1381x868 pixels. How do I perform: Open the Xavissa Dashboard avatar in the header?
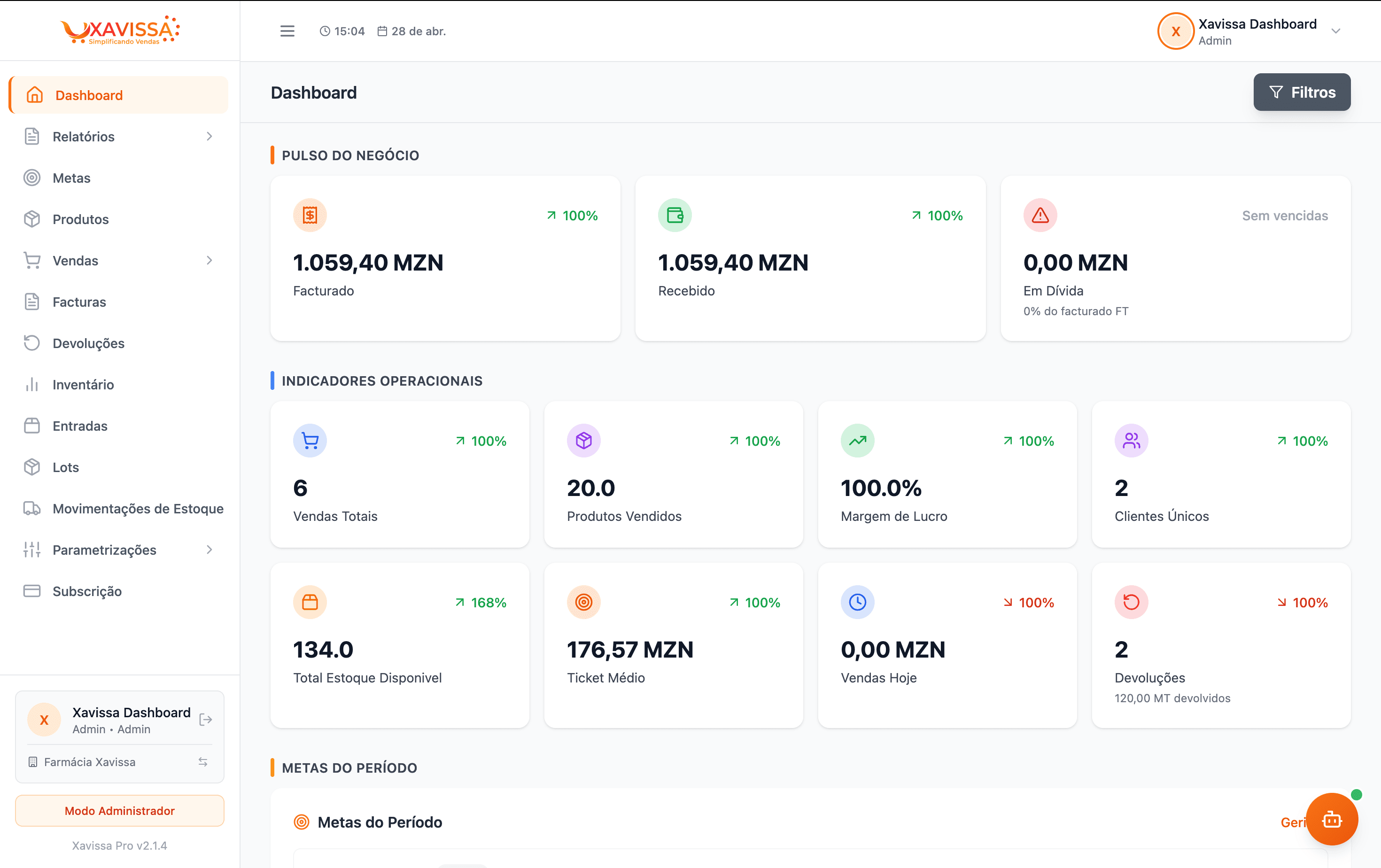(x=1176, y=31)
